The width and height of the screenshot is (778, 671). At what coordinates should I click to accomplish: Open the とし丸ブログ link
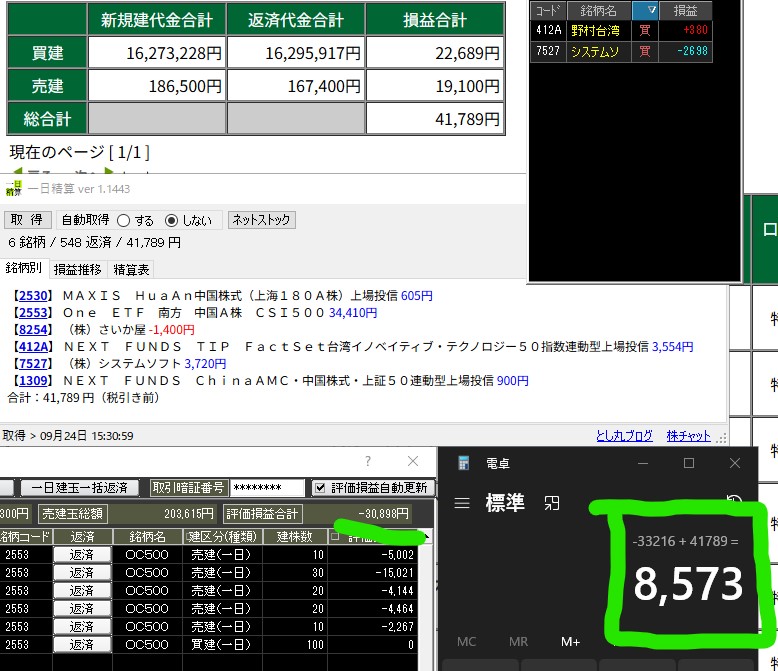pyautogui.click(x=626, y=436)
